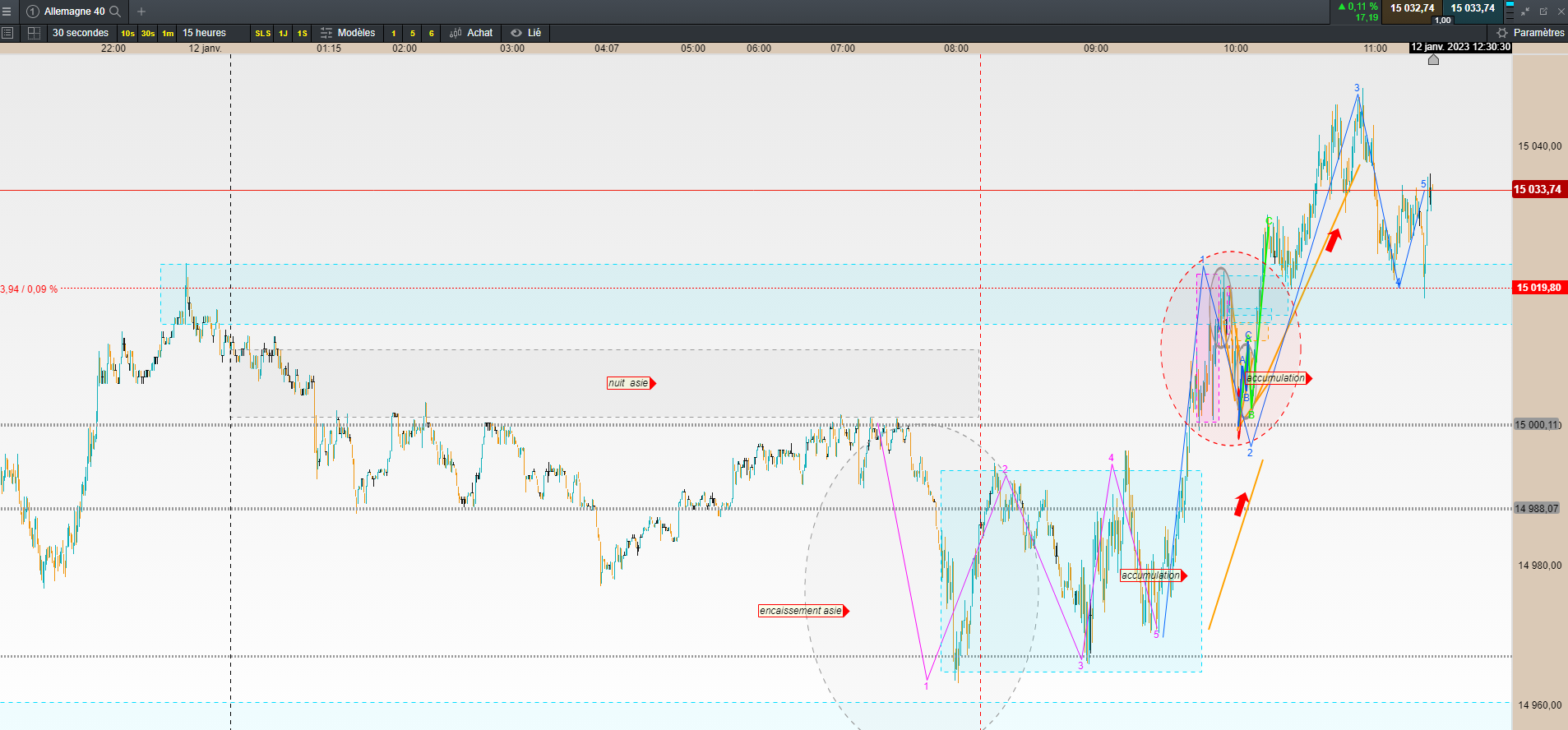Open the hamburger main menu

click(x=7, y=12)
